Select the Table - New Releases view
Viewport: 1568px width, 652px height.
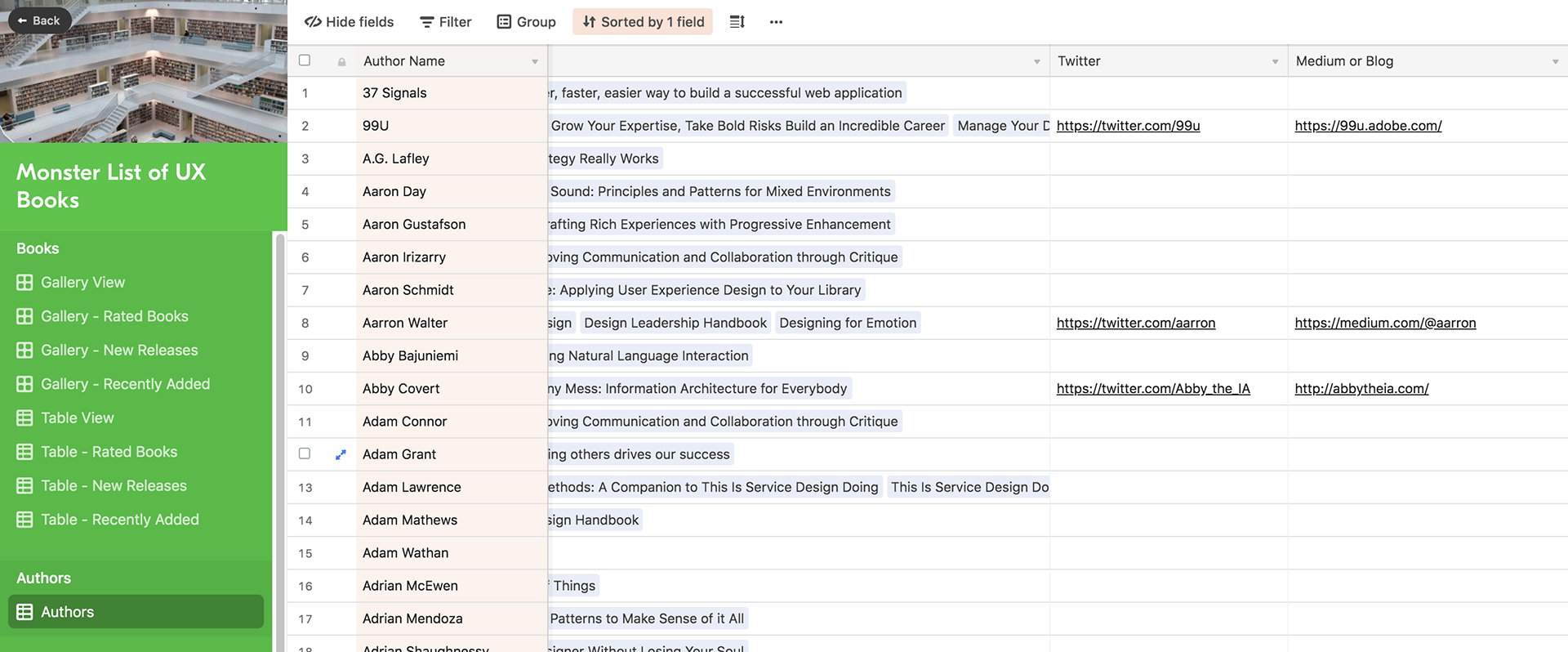(x=114, y=486)
